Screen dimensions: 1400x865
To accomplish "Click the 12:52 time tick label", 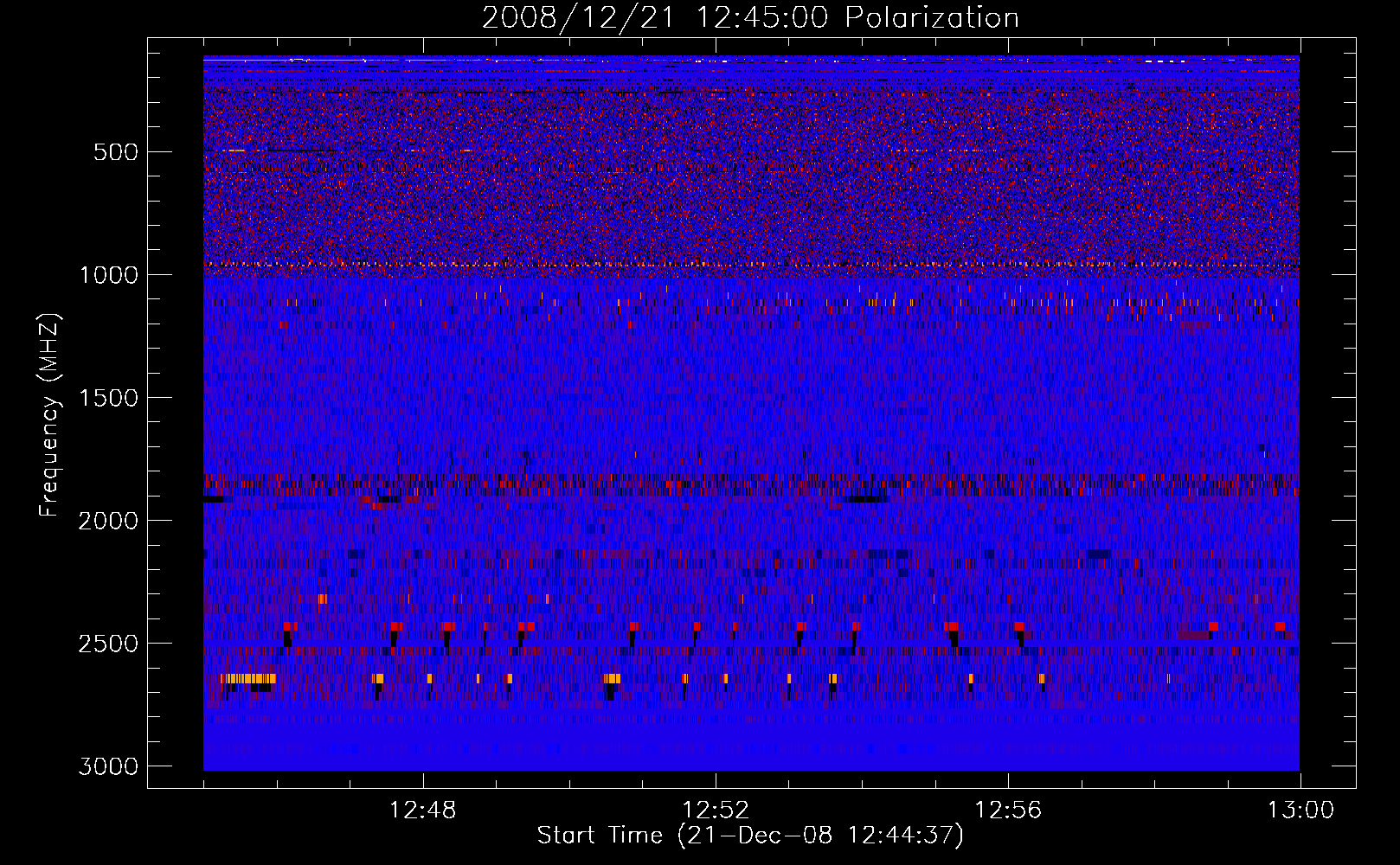I will pos(716,811).
